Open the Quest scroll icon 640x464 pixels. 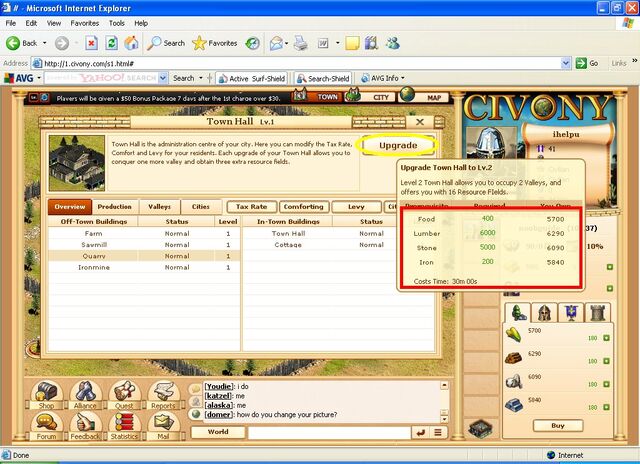(x=124, y=391)
